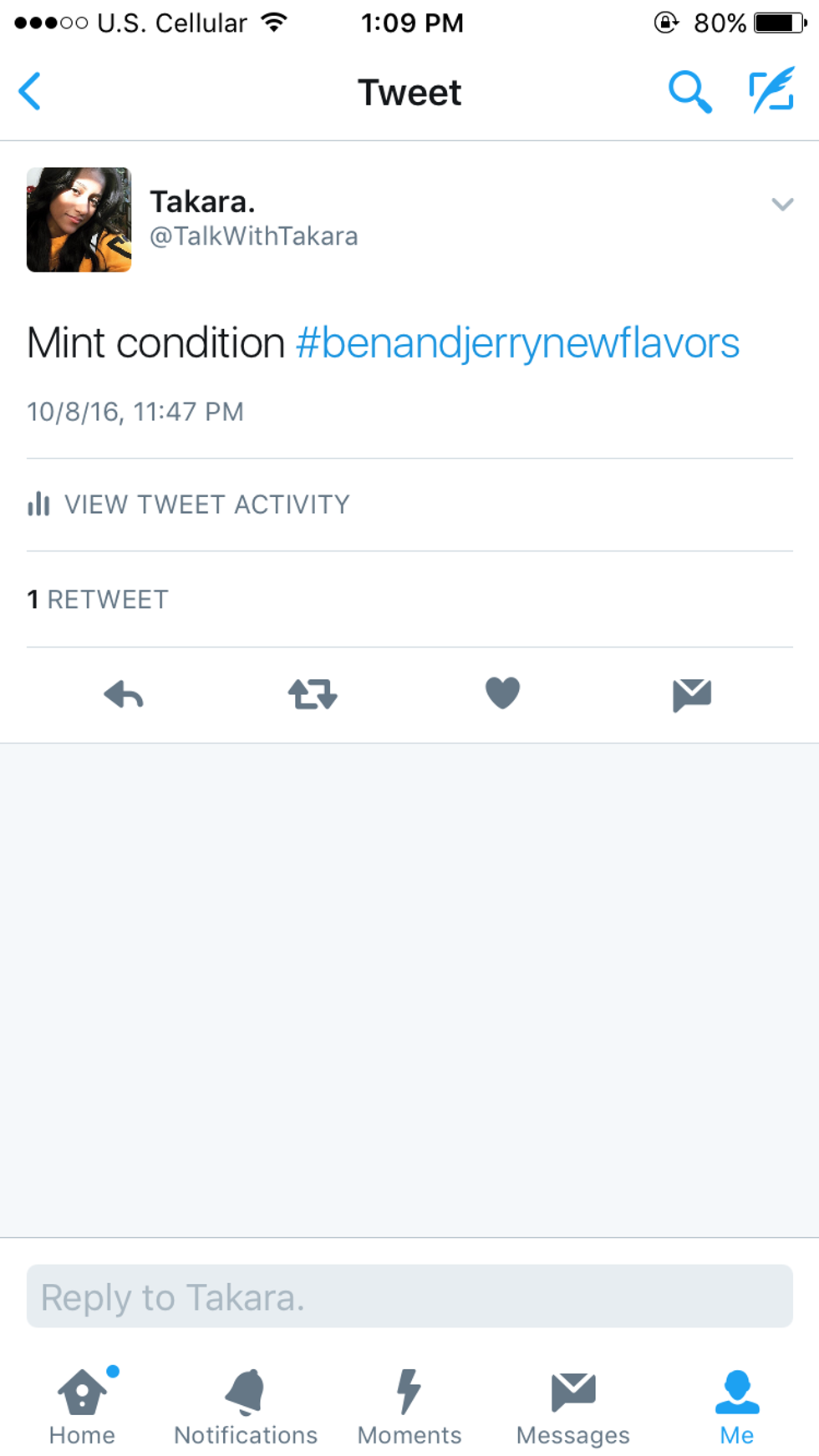Open the search magnifier icon
This screenshot has height=1456, width=819.
tap(689, 91)
